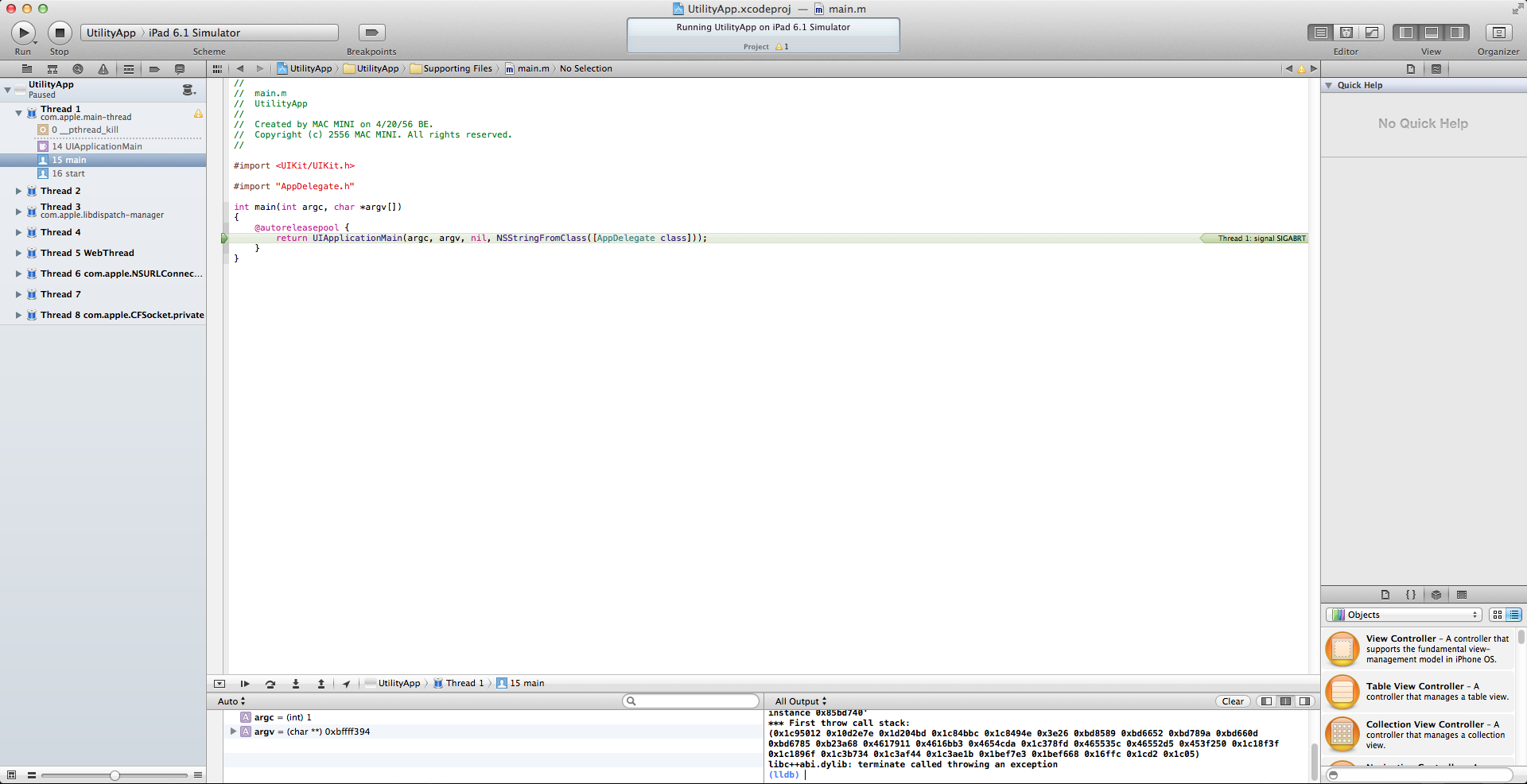
Task: Continue program execution
Action: click(x=245, y=684)
